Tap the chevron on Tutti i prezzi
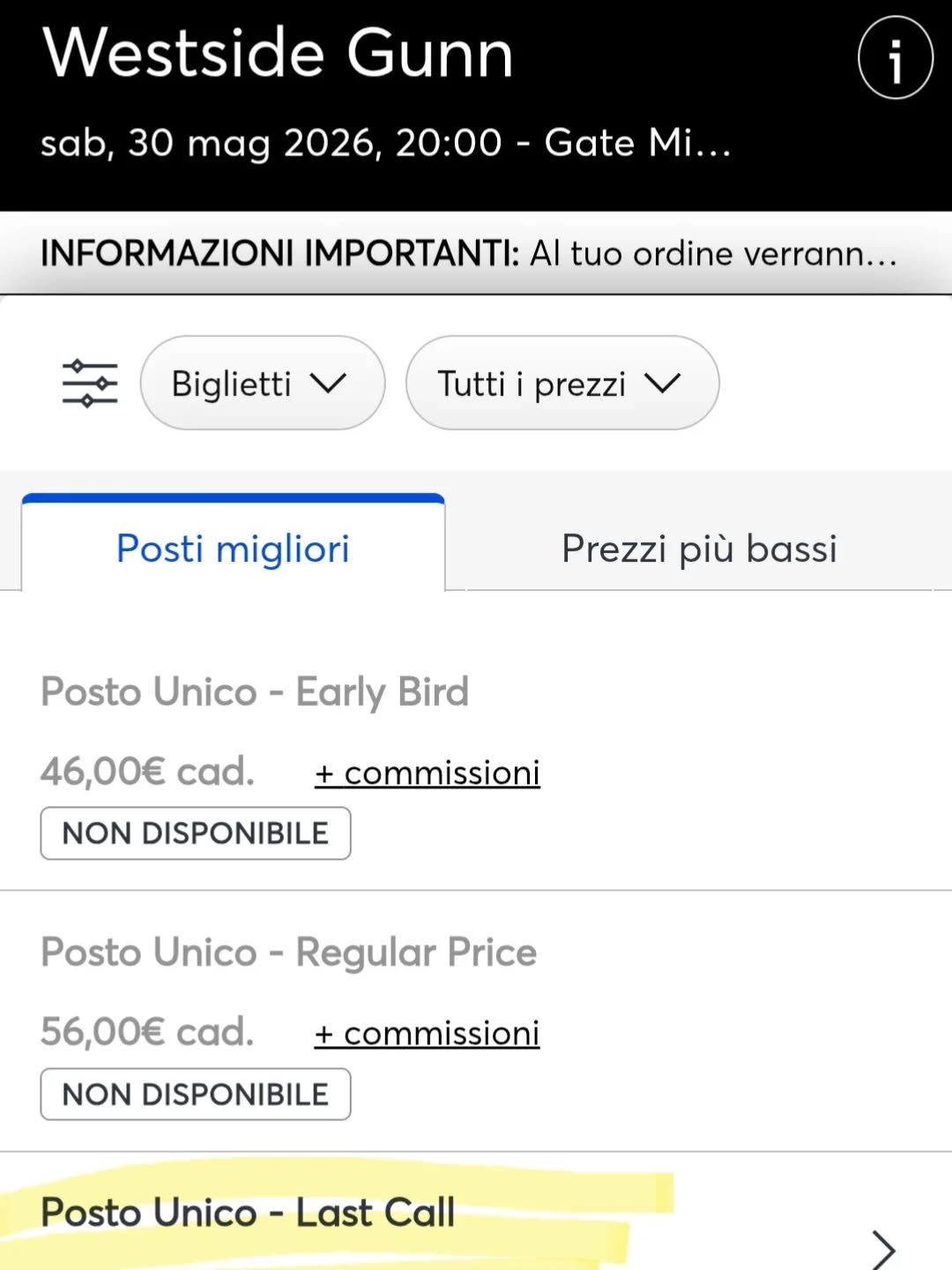This screenshot has width=952, height=1270. 664,384
